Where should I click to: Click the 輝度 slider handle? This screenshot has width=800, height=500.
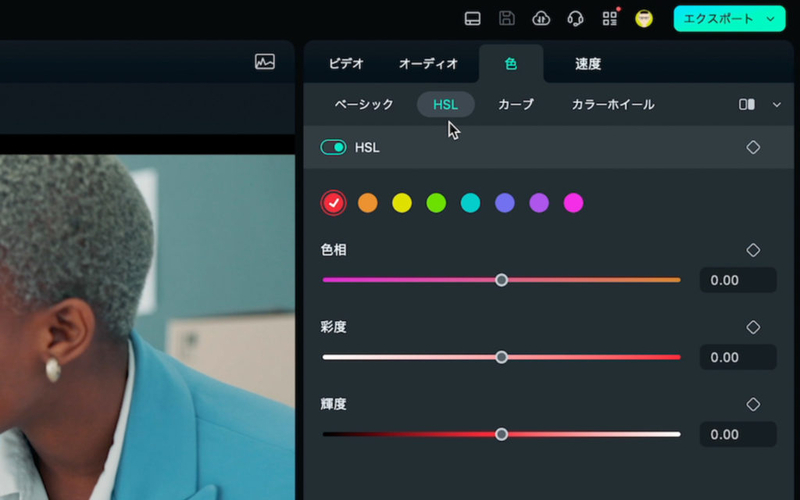point(502,434)
